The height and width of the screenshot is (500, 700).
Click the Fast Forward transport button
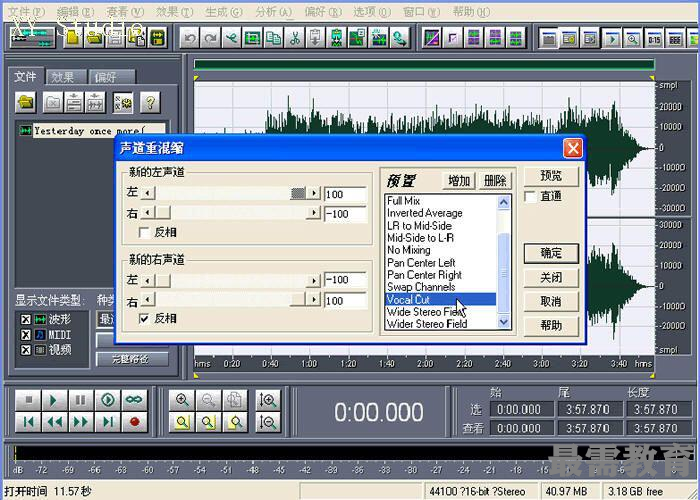click(x=80, y=422)
